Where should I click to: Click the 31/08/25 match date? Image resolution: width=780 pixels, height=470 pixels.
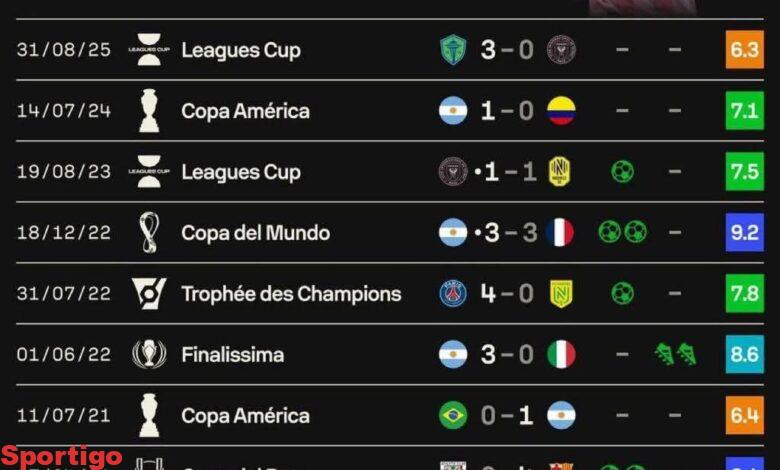(63, 49)
